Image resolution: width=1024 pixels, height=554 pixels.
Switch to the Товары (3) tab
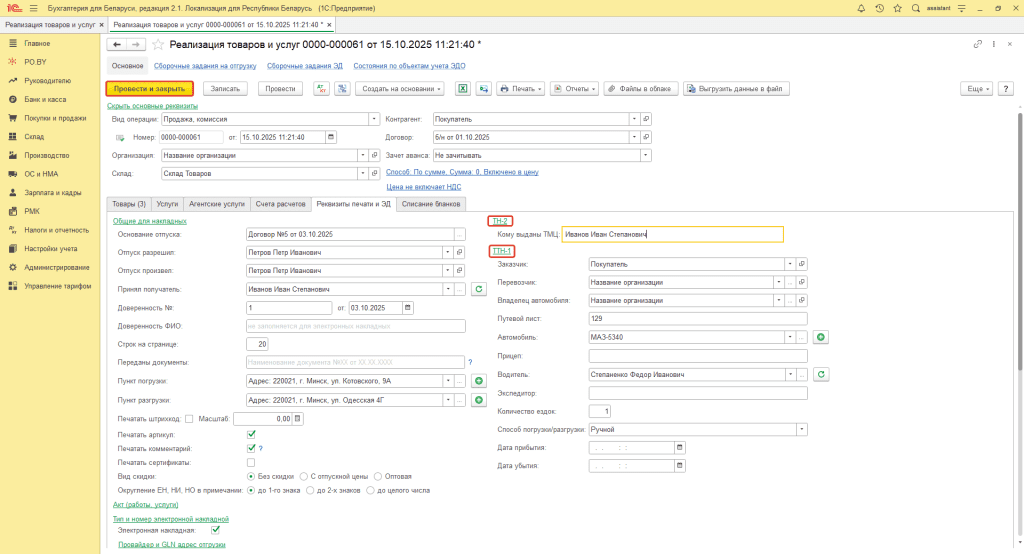pos(128,203)
